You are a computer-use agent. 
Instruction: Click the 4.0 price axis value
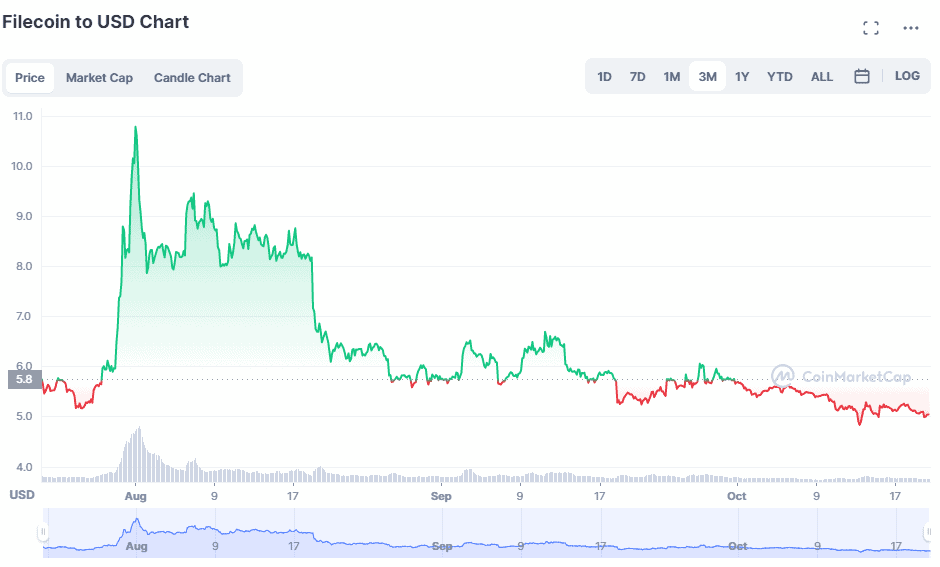24,468
